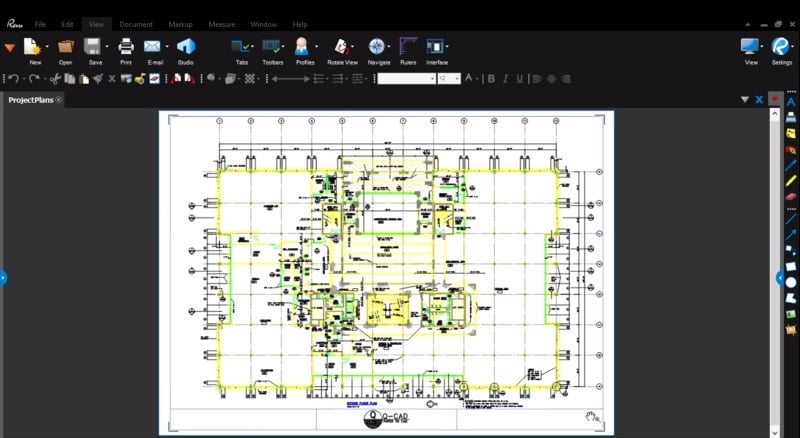Toggle Italic text formatting
The height and width of the screenshot is (438, 800).
506,79
